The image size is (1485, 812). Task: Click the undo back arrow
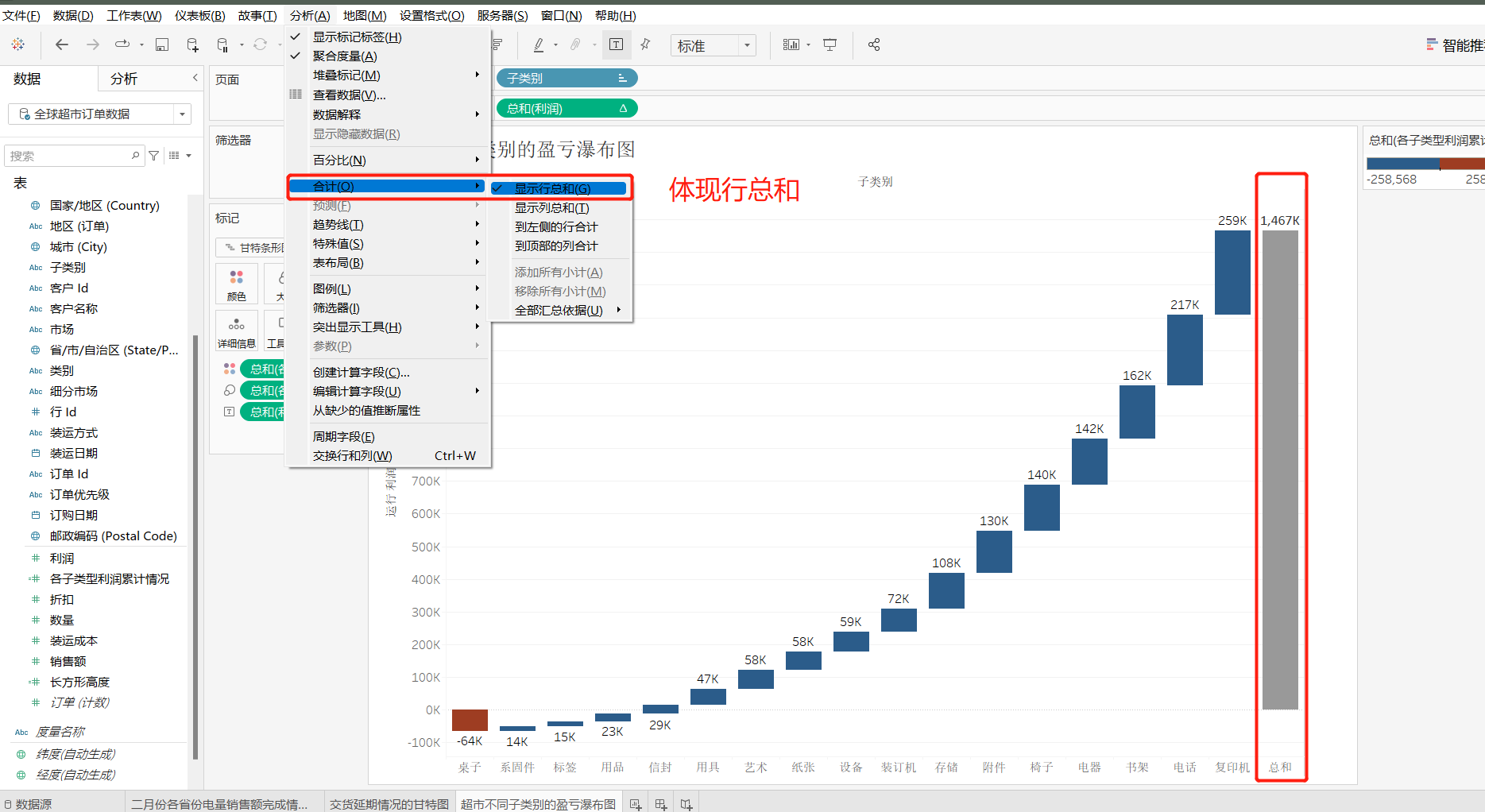[62, 44]
